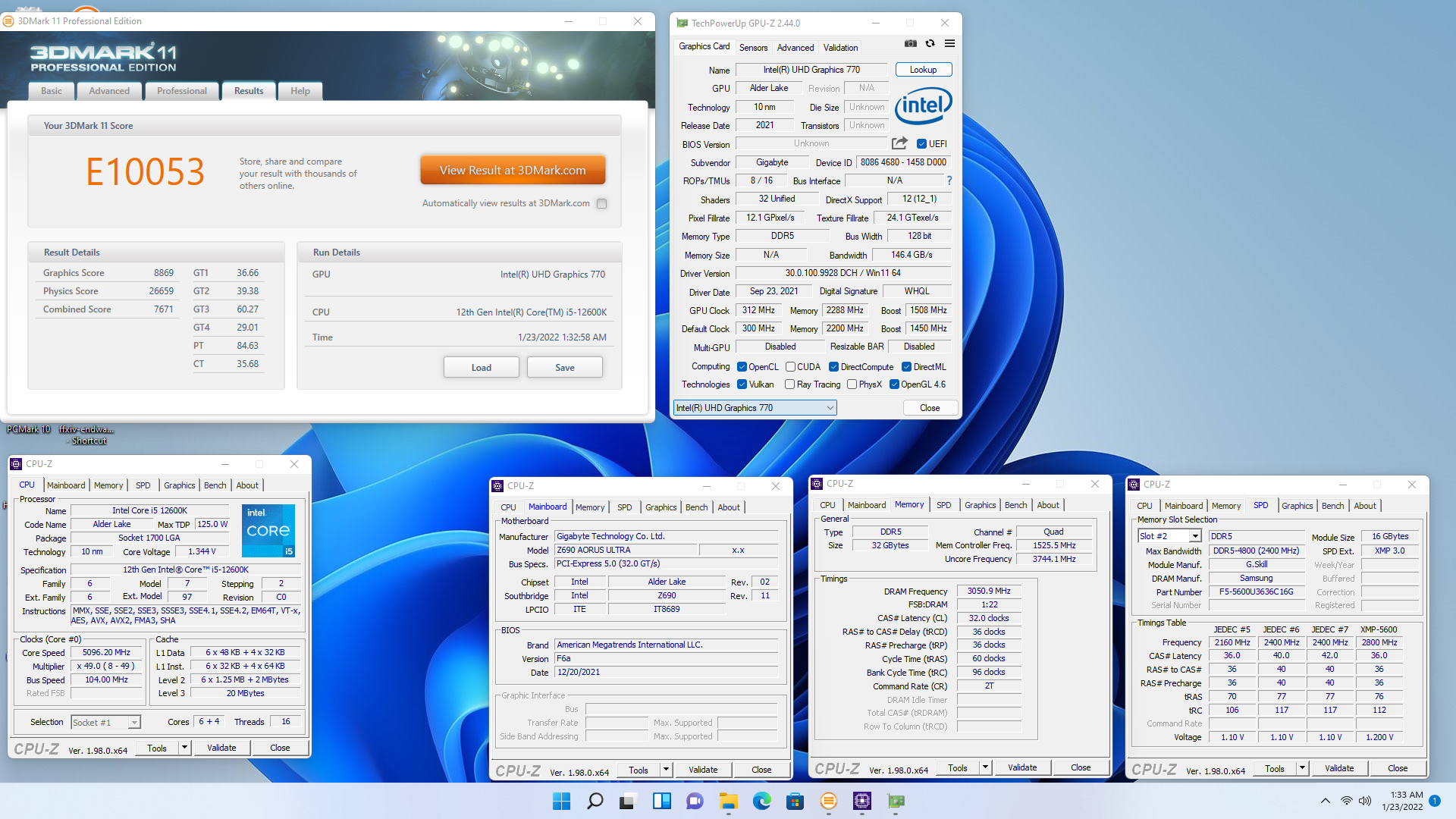The height and width of the screenshot is (819, 1456).
Task: Toggle automatic viewing of results at 3DMark.com
Action: [602, 203]
